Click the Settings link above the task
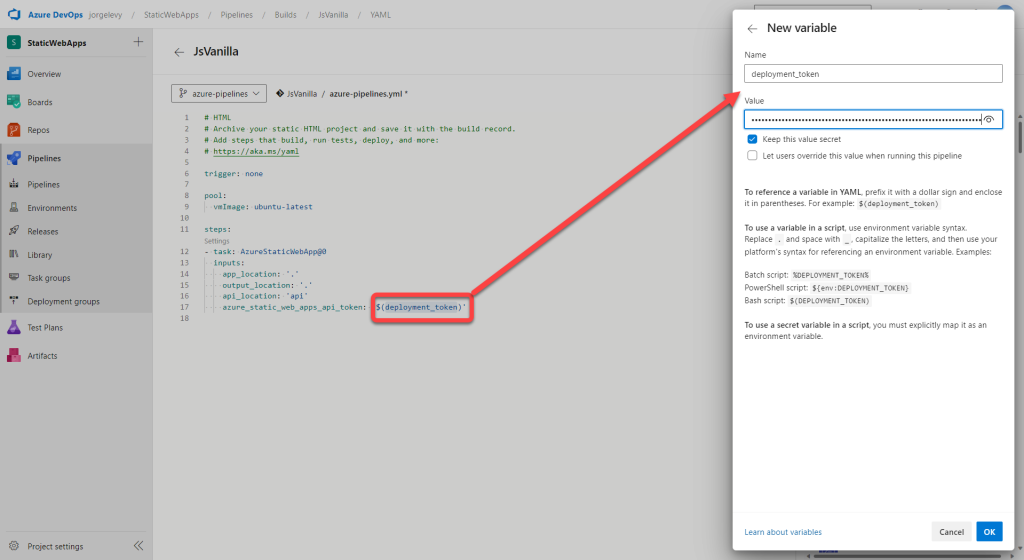 point(217,241)
